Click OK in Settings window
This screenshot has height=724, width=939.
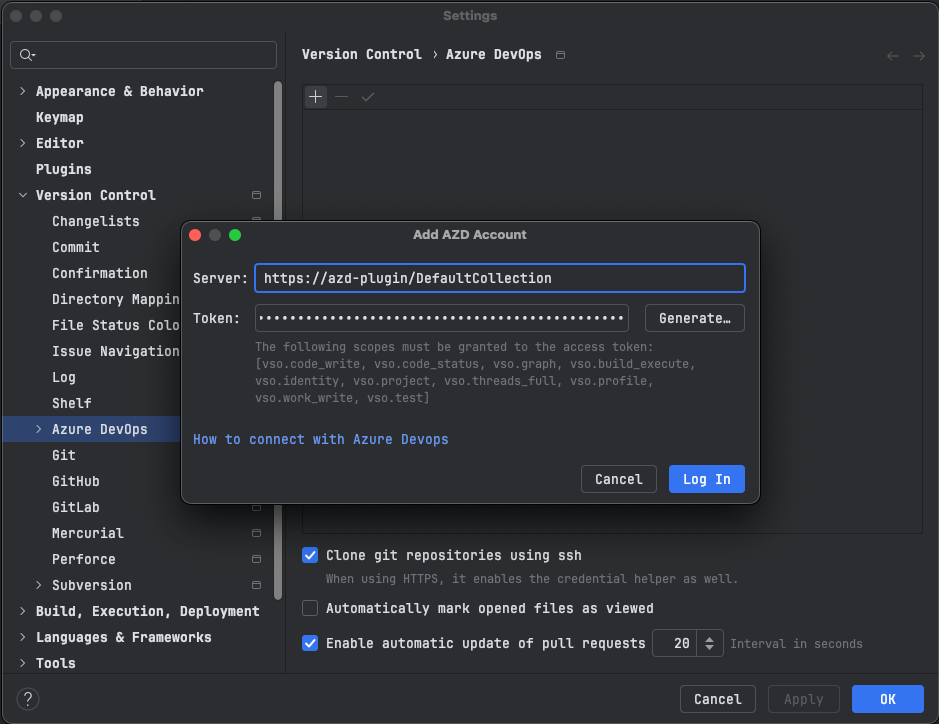click(887, 699)
